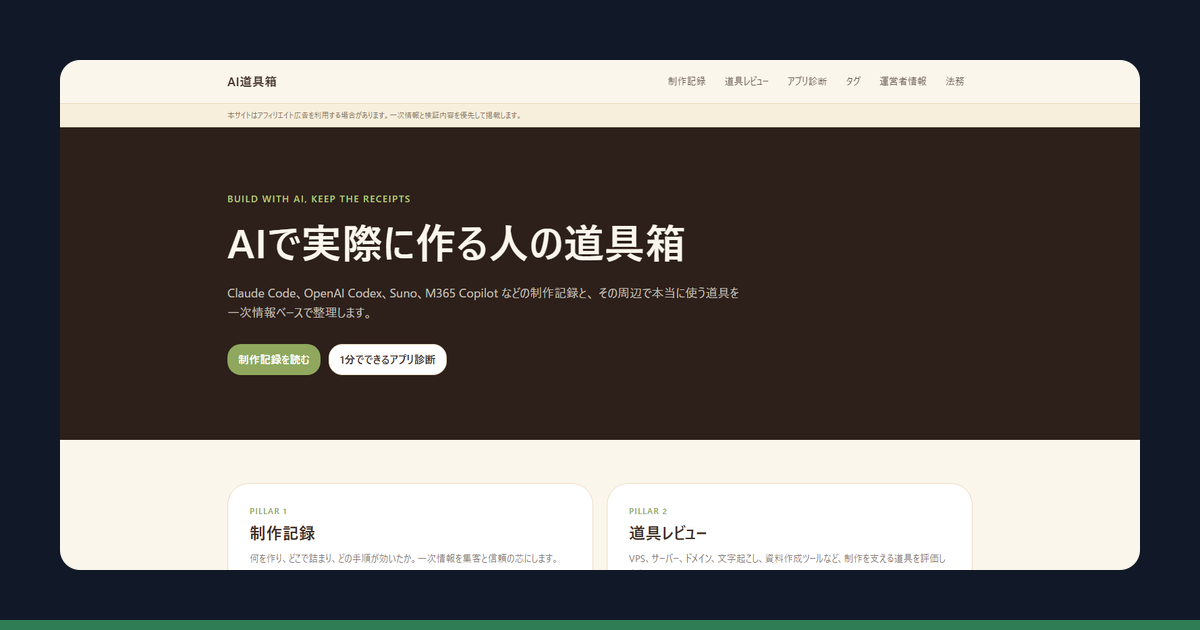The width and height of the screenshot is (1200, 630).
Task: Click the PILLAR 1 label
Action: click(x=268, y=511)
